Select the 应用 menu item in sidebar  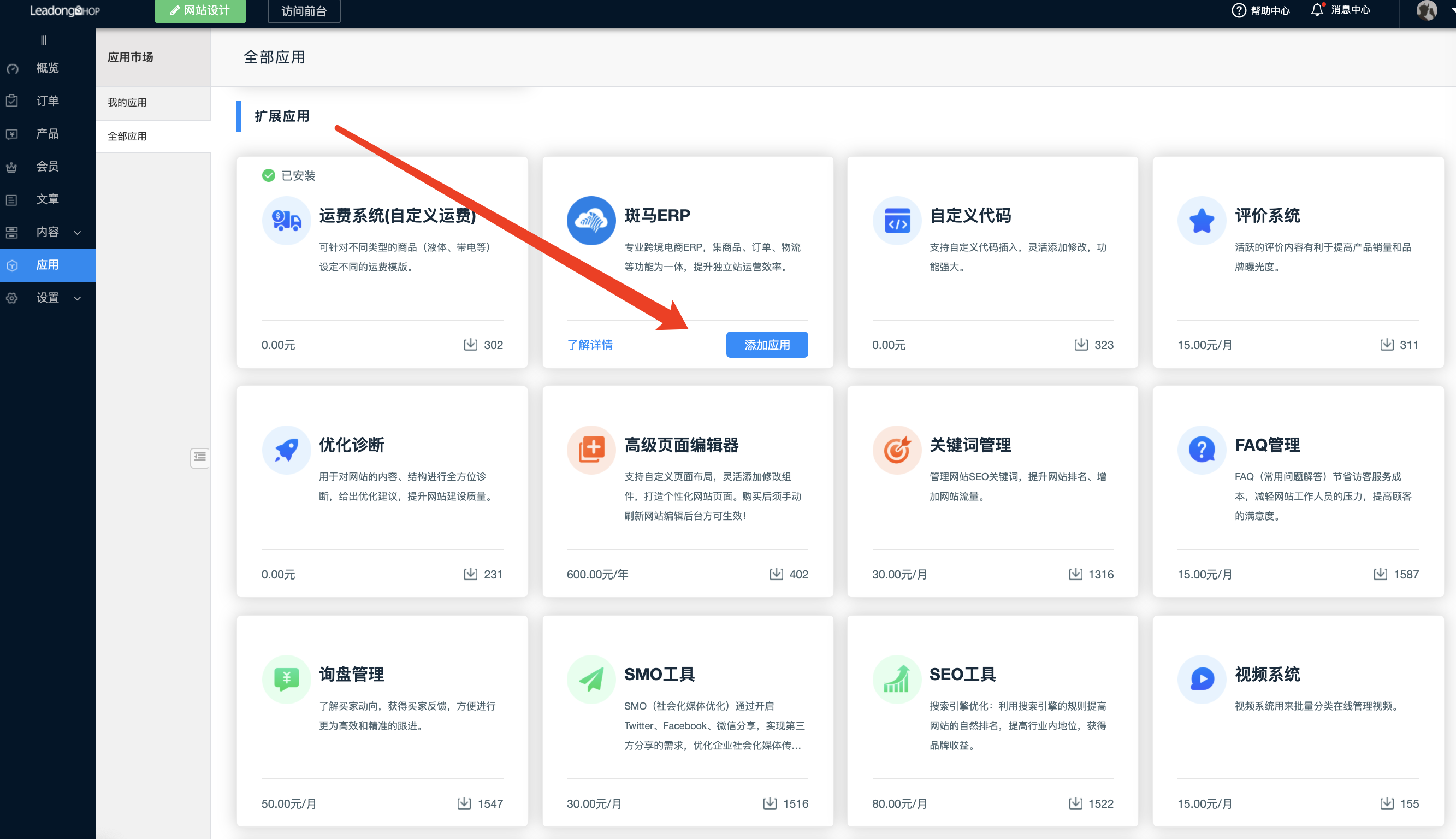[x=48, y=264]
